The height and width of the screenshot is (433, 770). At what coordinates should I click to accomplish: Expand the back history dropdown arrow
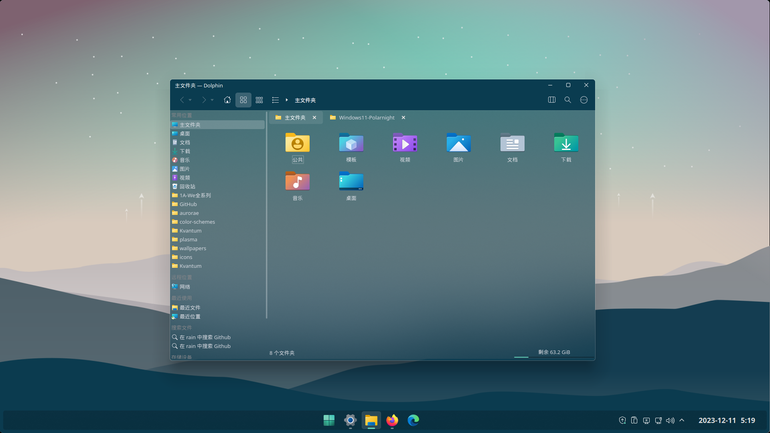pos(190,100)
